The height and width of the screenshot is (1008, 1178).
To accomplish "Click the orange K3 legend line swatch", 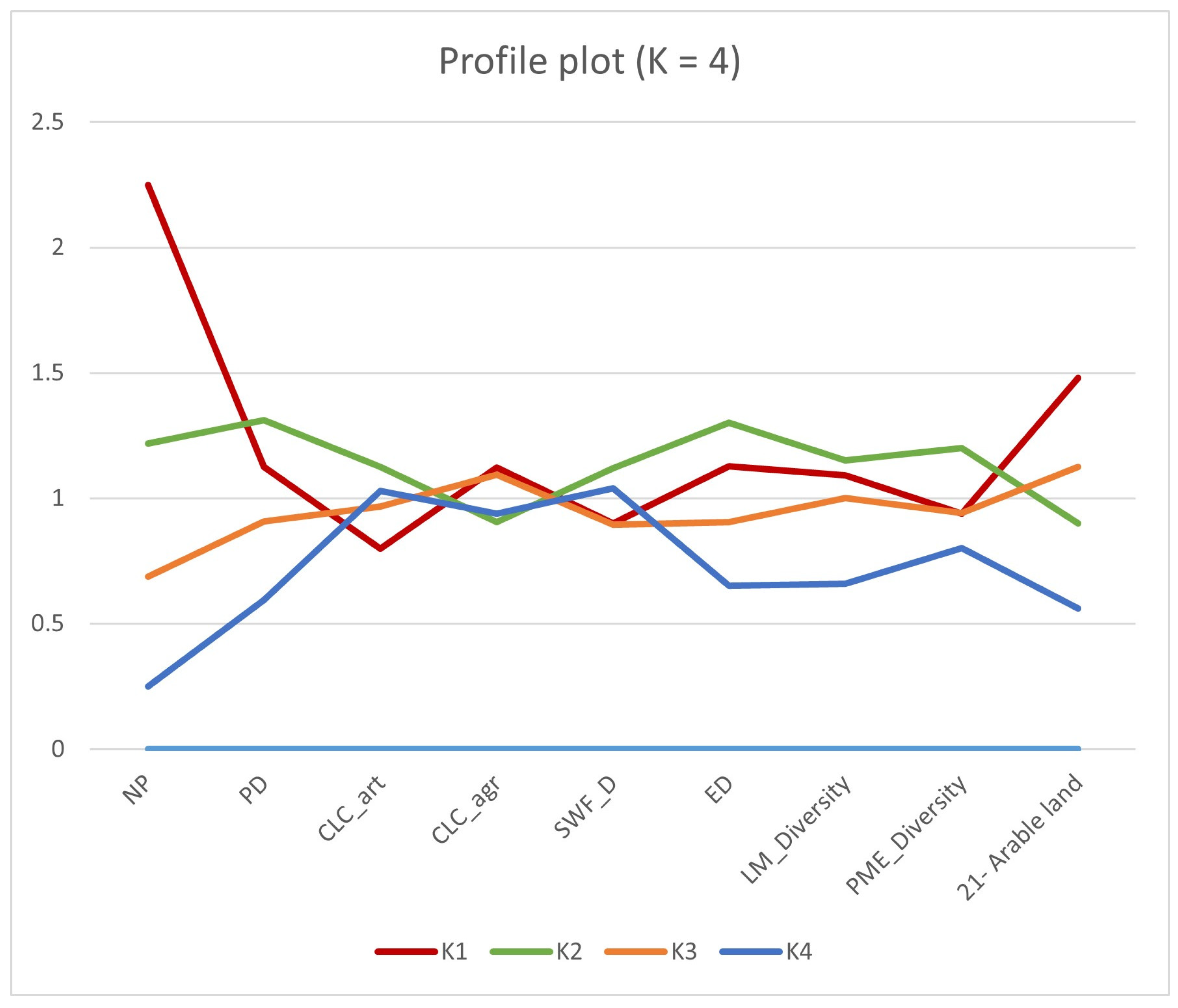I will (635, 951).
